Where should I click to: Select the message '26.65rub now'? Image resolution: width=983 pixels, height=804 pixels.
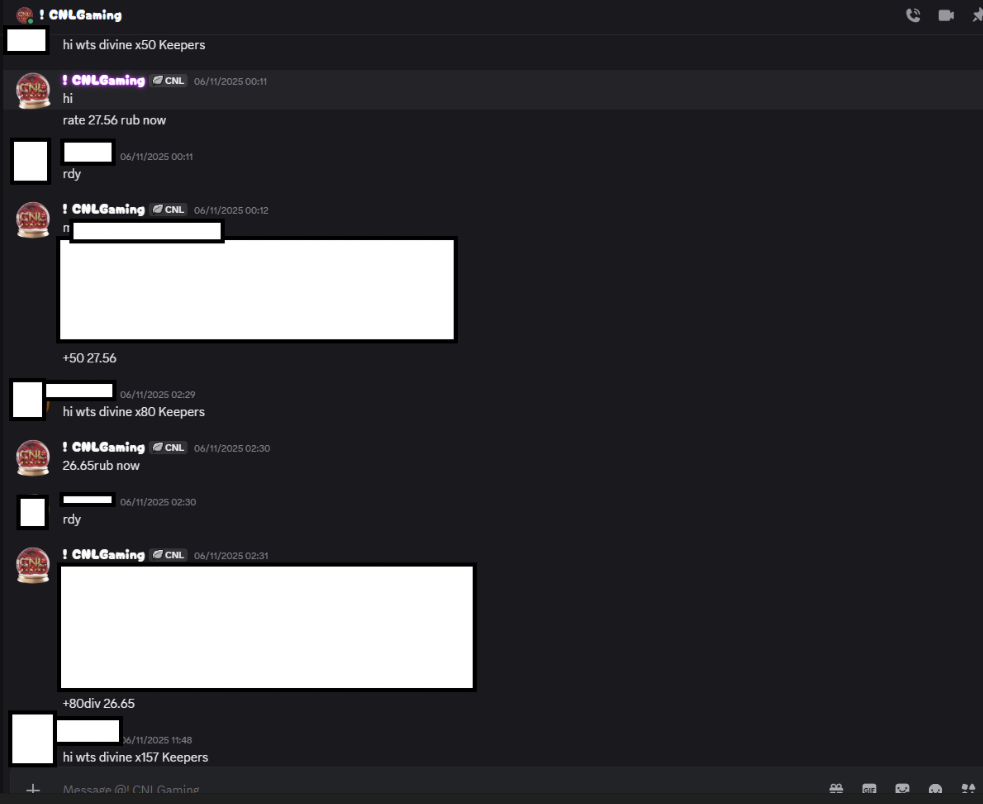point(101,465)
